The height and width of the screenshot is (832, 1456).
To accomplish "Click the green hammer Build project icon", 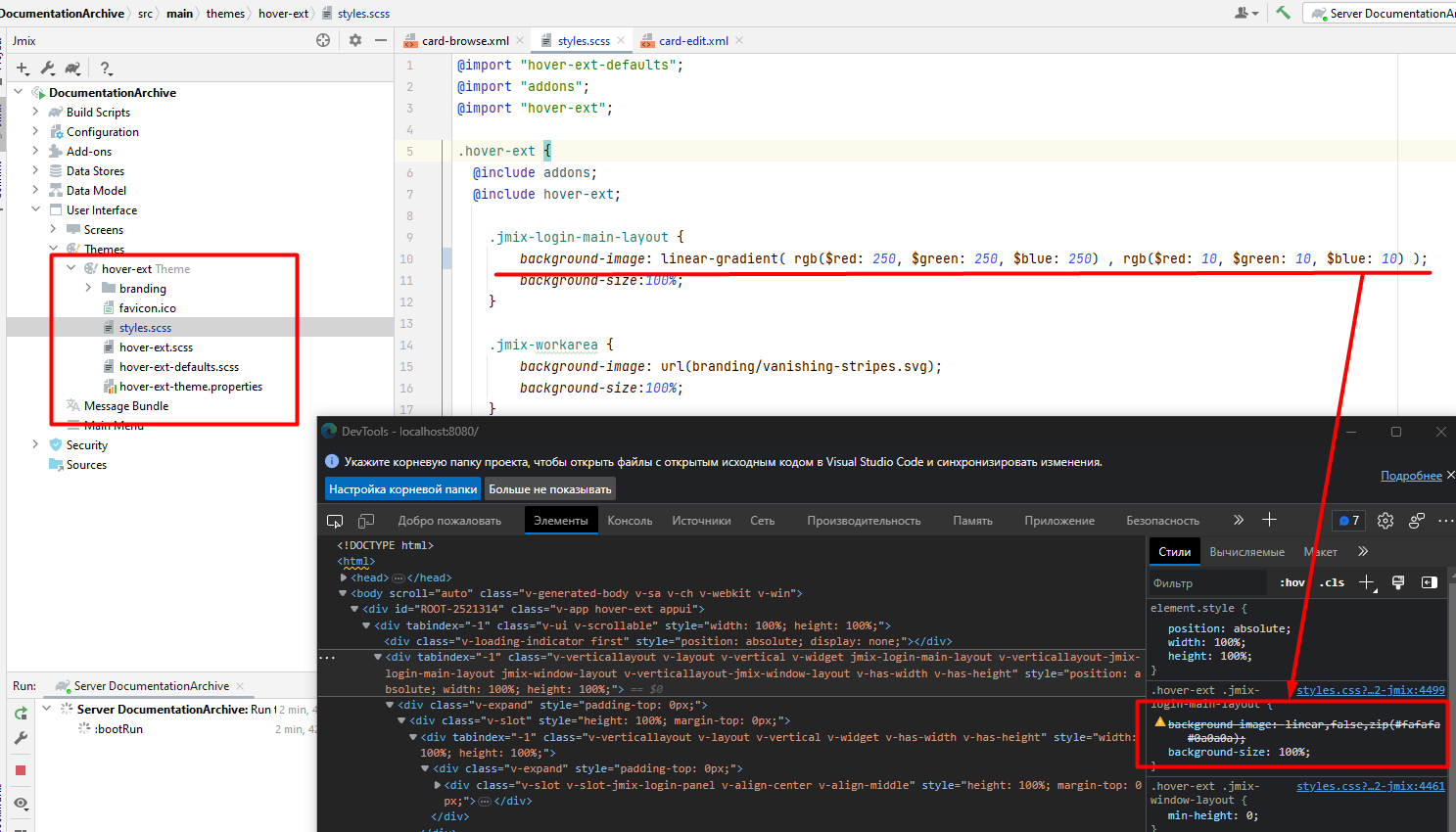I will point(1283,13).
